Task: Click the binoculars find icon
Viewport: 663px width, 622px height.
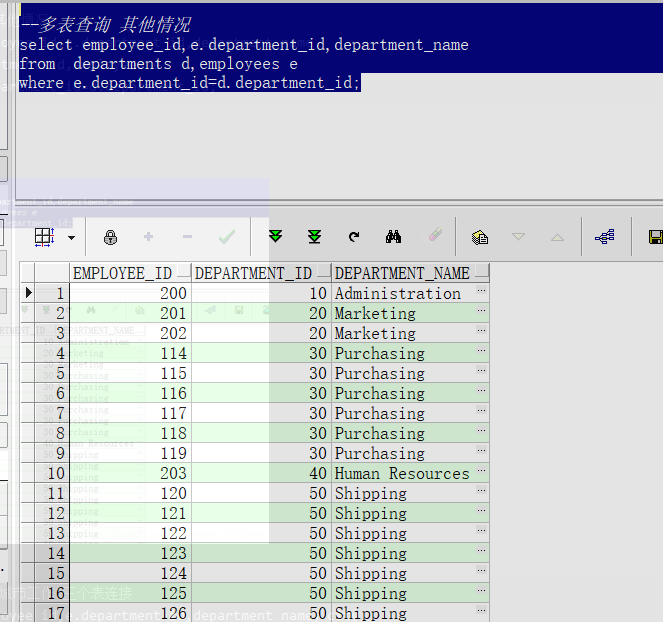Action: pos(393,236)
